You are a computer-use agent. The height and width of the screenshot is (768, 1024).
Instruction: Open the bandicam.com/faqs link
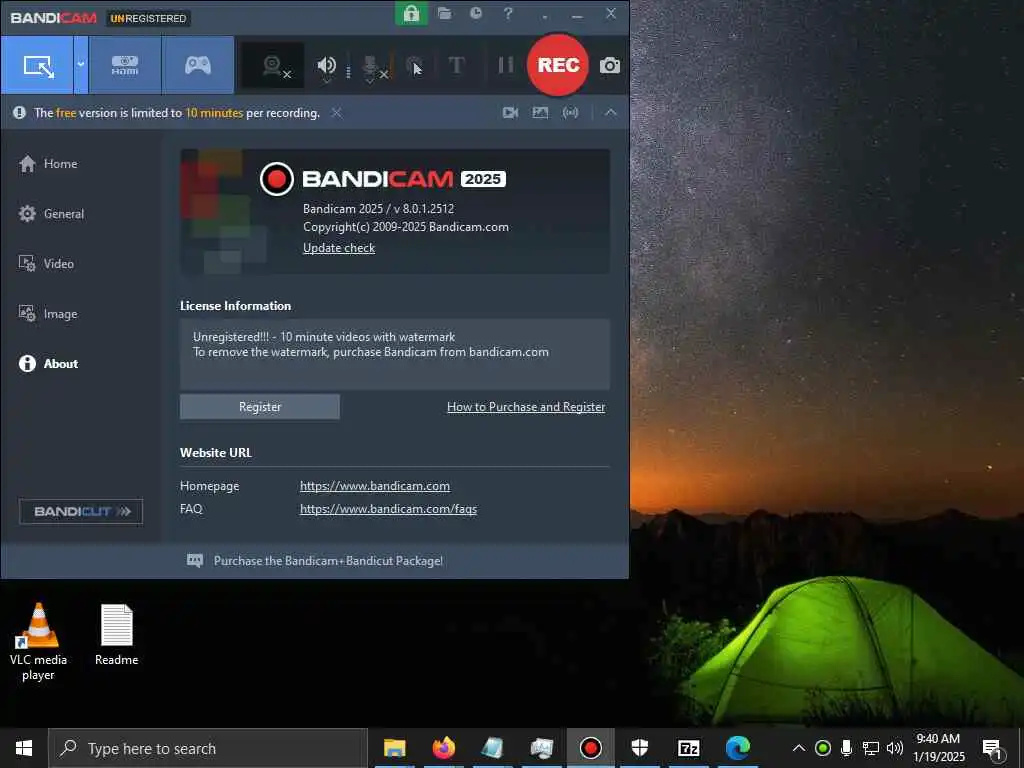[389, 509]
